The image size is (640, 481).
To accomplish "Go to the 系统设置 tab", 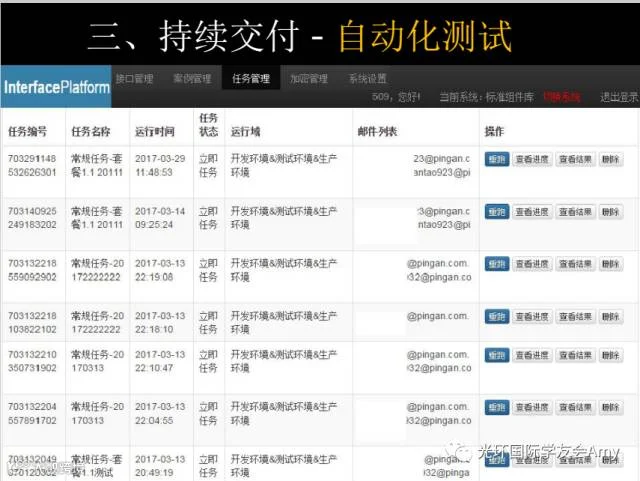I will point(368,78).
